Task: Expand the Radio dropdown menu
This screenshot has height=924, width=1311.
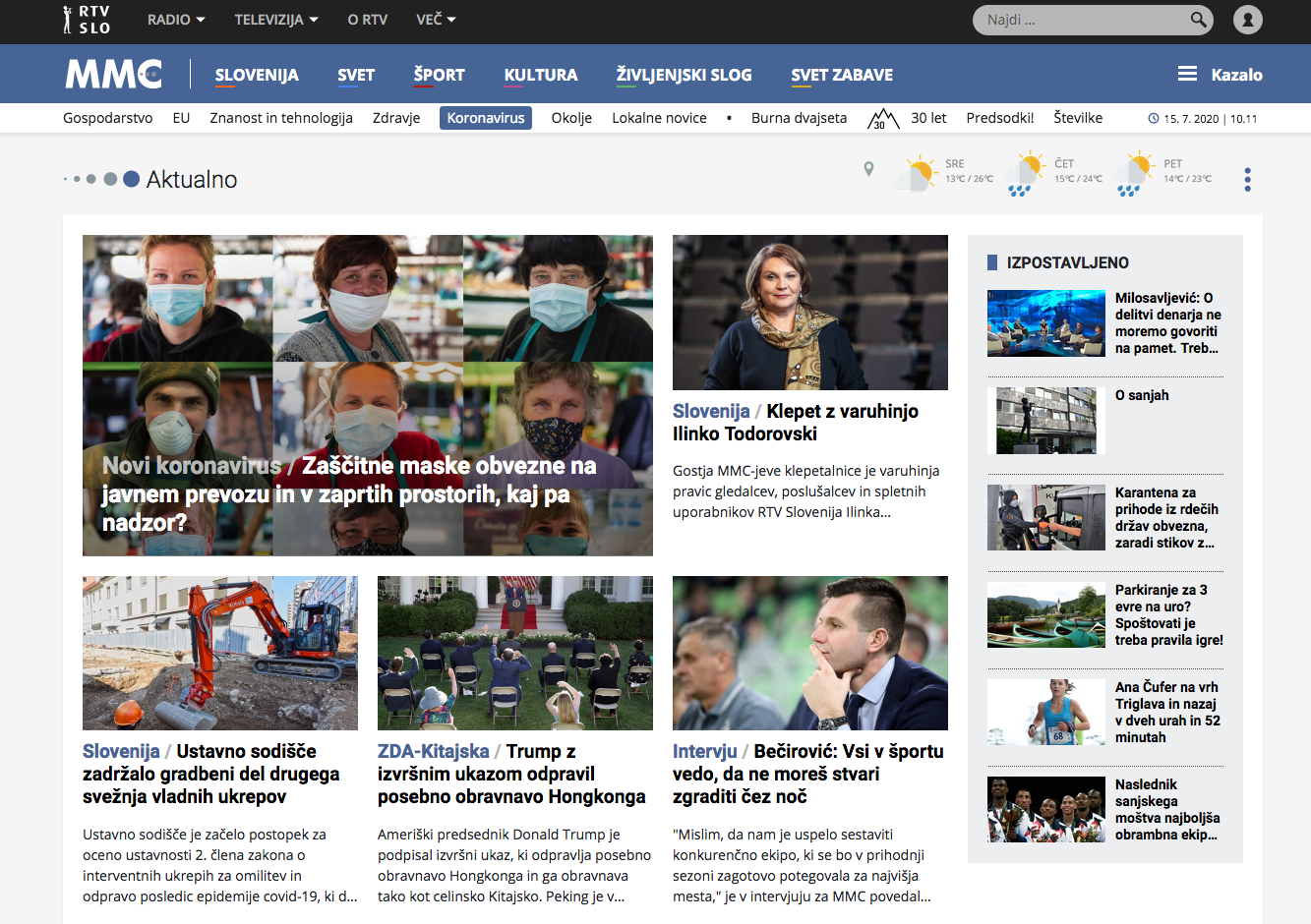Action: [176, 20]
